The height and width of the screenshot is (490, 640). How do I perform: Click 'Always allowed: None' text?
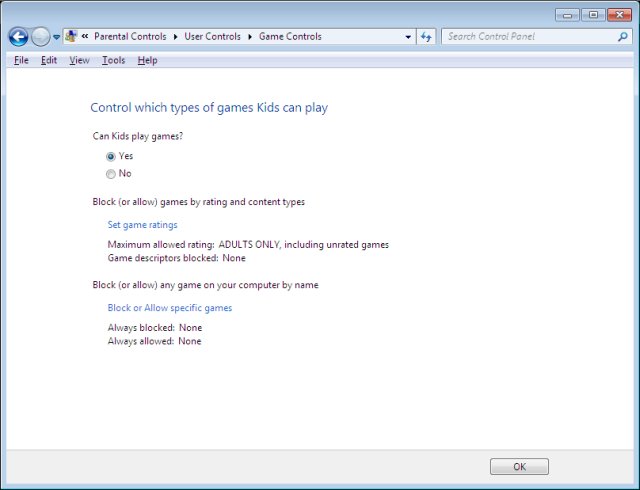(x=154, y=341)
